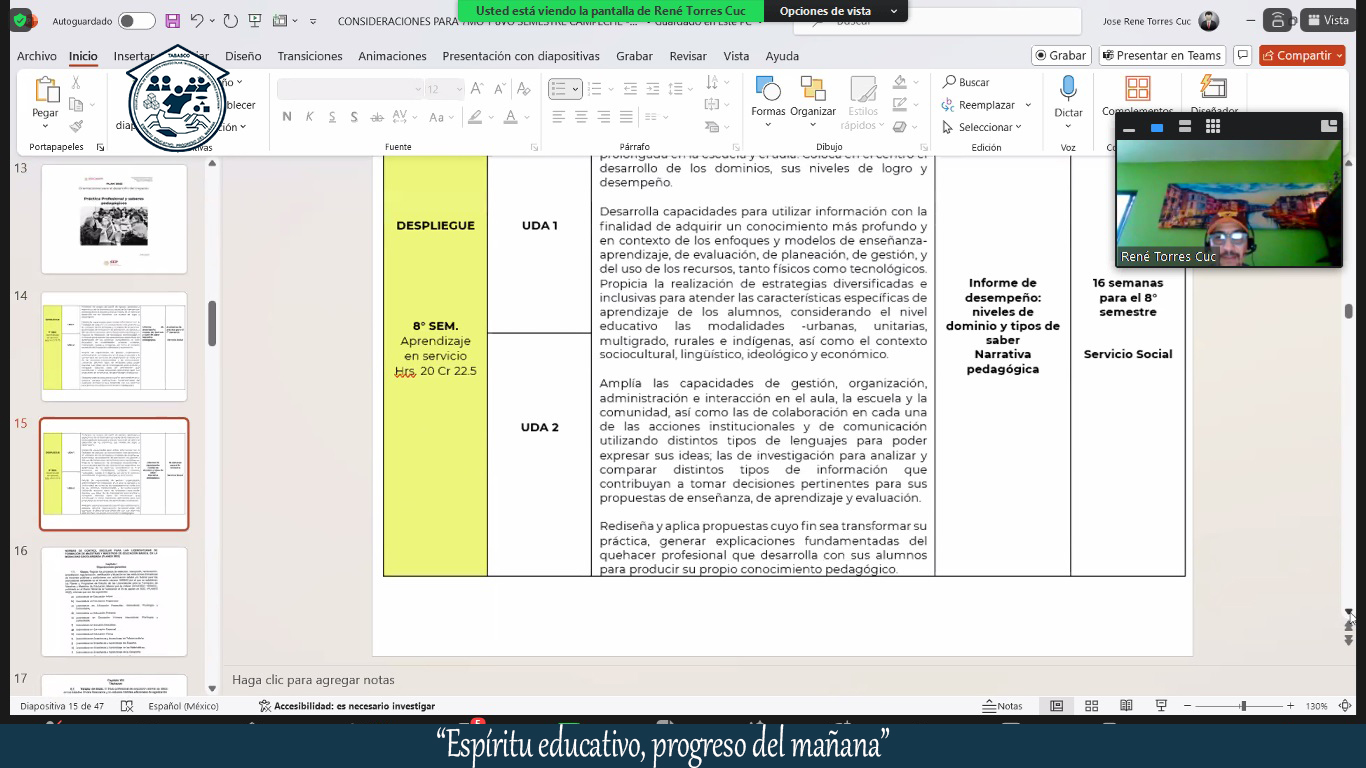Open the font name combo box

point(350,89)
